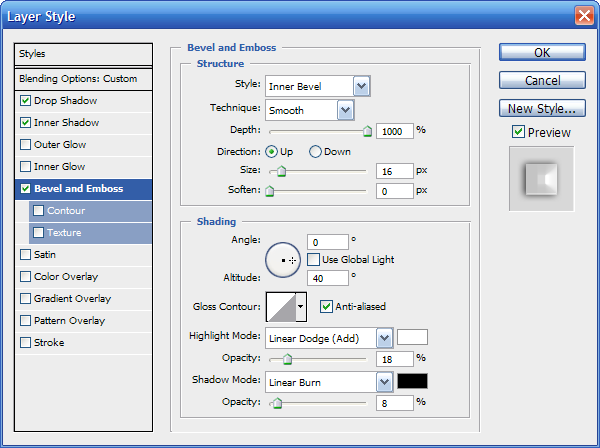Click the Gloss Contour preview thumbnail
600x448 pixels.
coord(280,307)
